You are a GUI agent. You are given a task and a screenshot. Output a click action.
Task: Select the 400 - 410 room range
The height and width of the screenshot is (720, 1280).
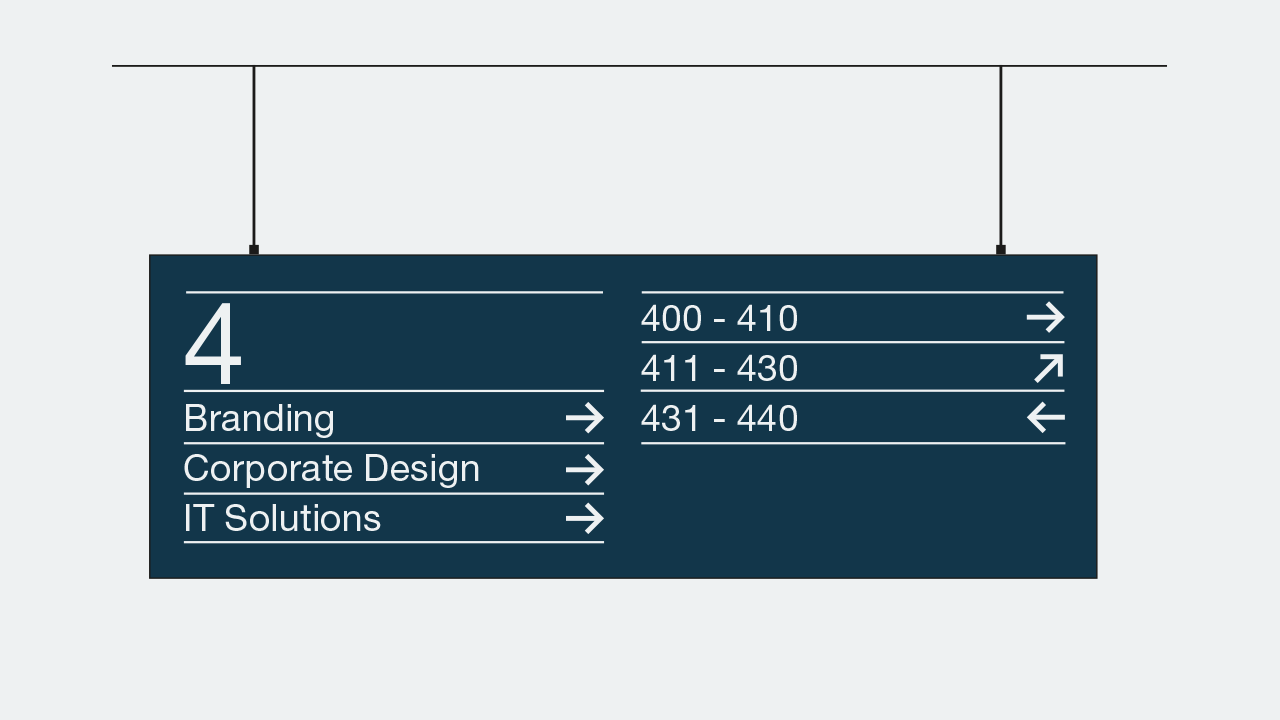[x=720, y=319]
